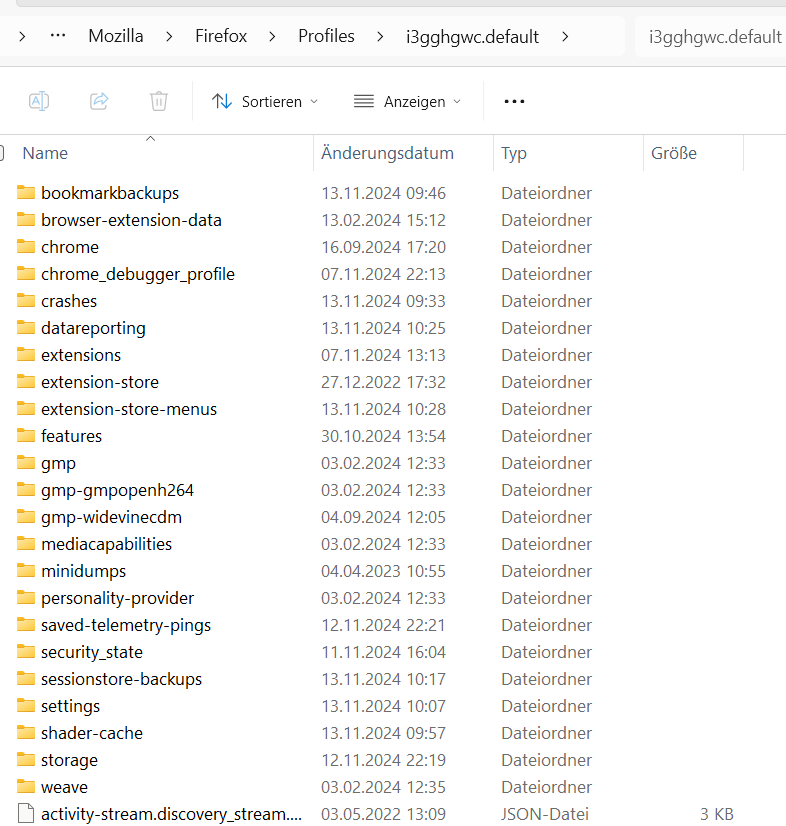This screenshot has height=826, width=786.
Task: Select the chrome folder icon
Action: [x=26, y=246]
